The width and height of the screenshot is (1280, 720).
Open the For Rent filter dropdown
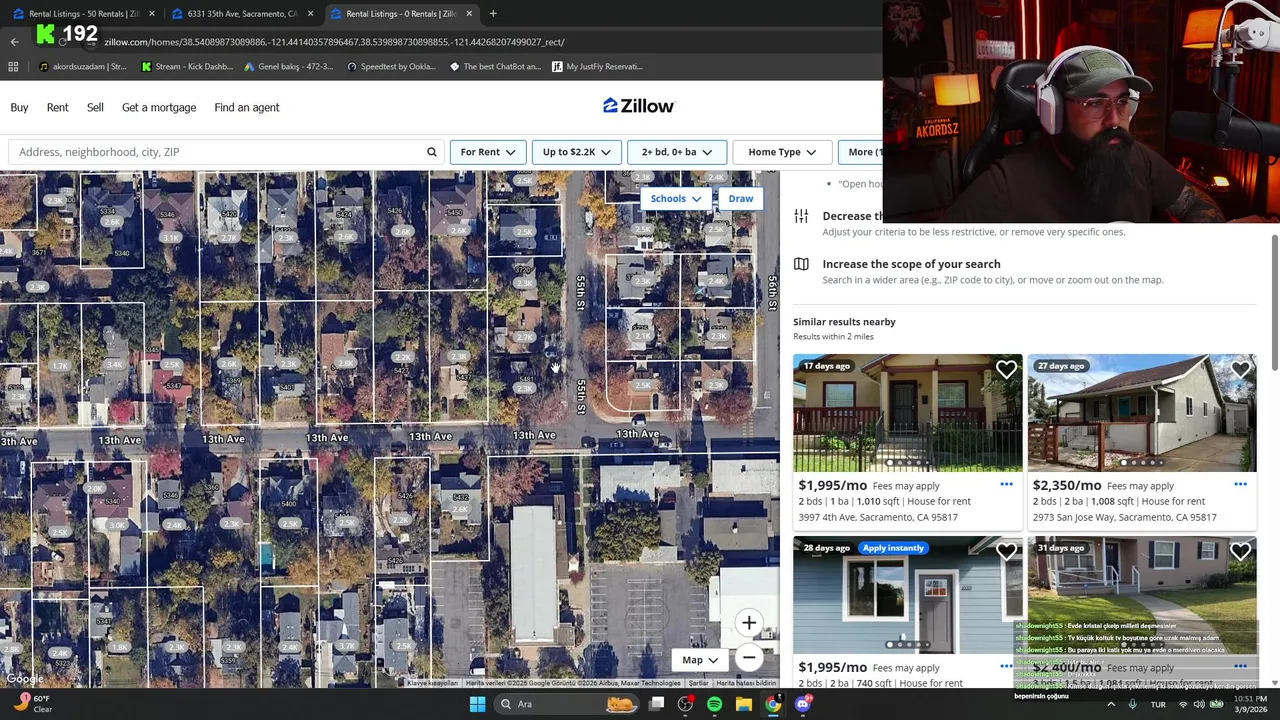click(x=487, y=152)
